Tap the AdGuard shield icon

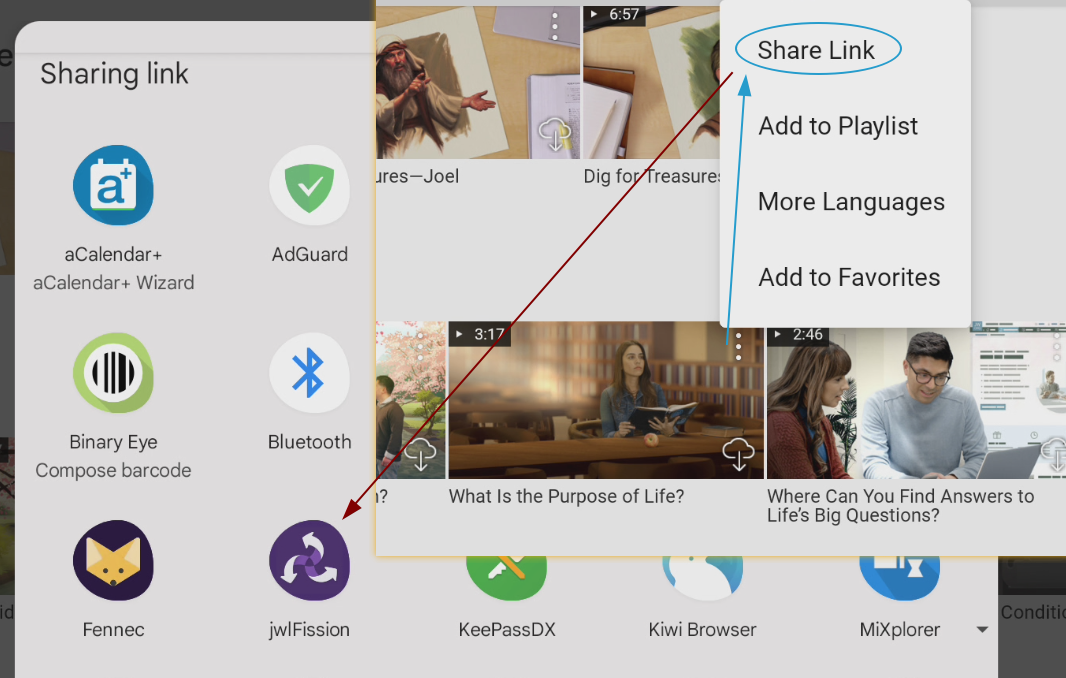[x=309, y=186]
